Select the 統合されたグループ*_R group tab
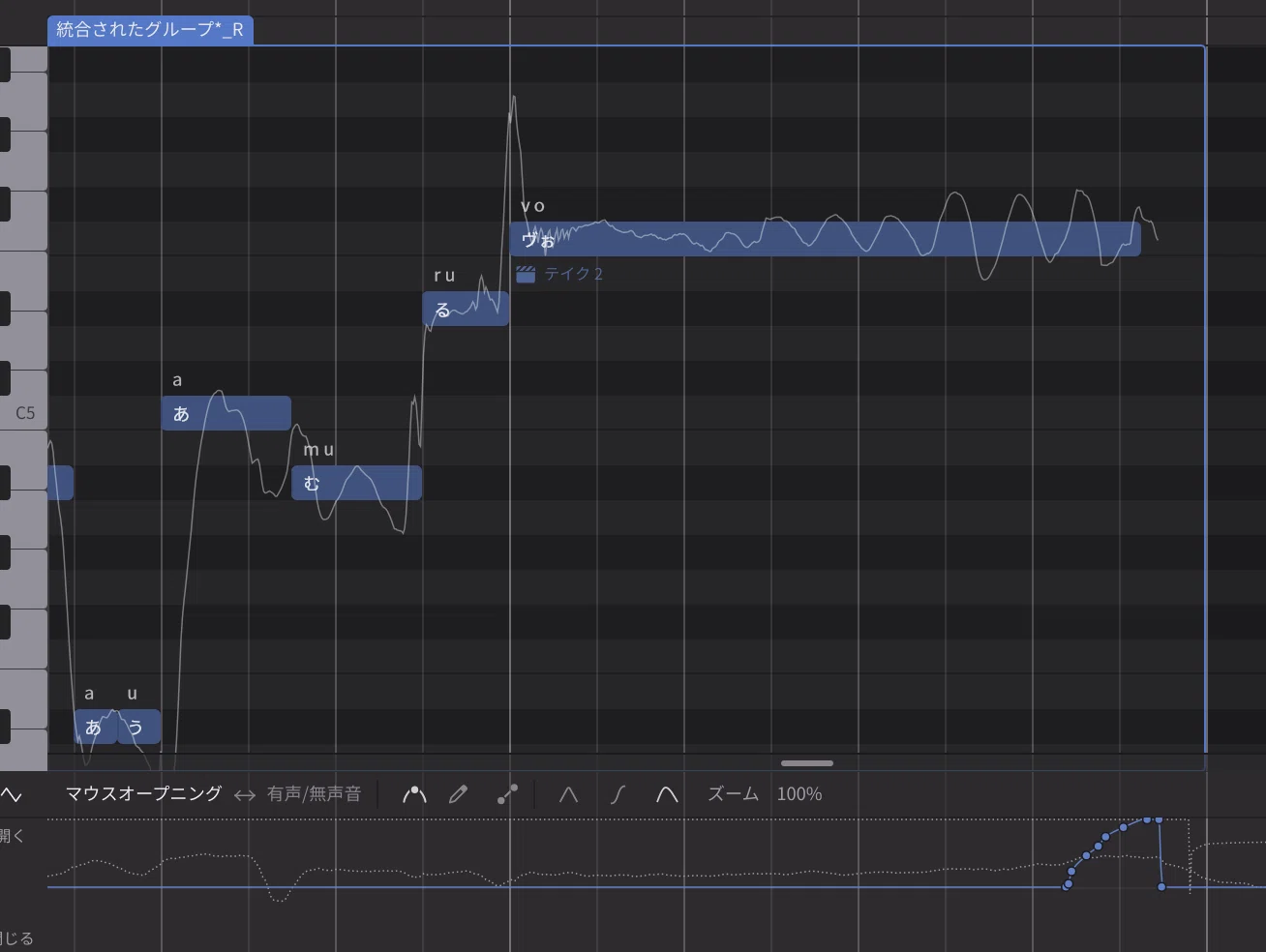The image size is (1266, 952). [150, 30]
